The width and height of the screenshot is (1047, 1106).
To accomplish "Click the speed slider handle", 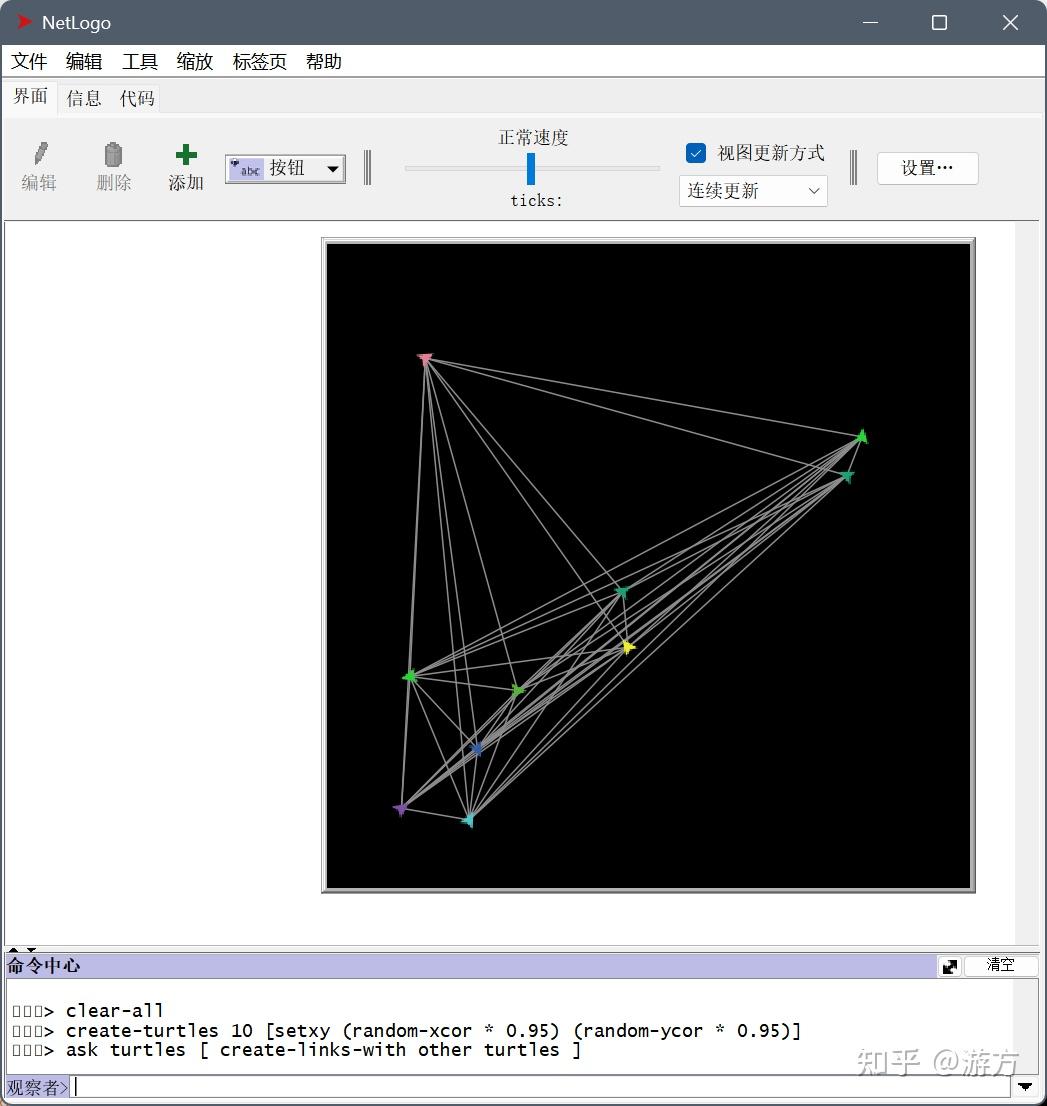I will pyautogui.click(x=531, y=169).
